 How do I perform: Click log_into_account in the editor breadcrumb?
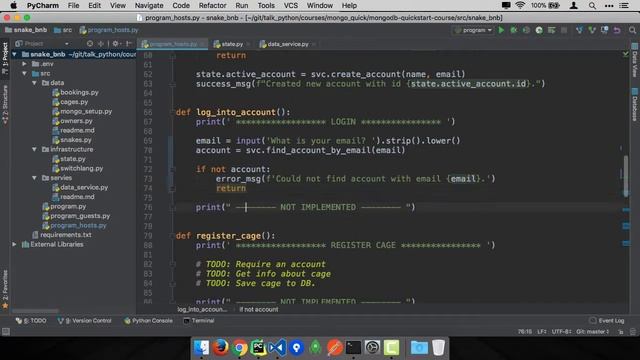pyautogui.click(x=202, y=310)
